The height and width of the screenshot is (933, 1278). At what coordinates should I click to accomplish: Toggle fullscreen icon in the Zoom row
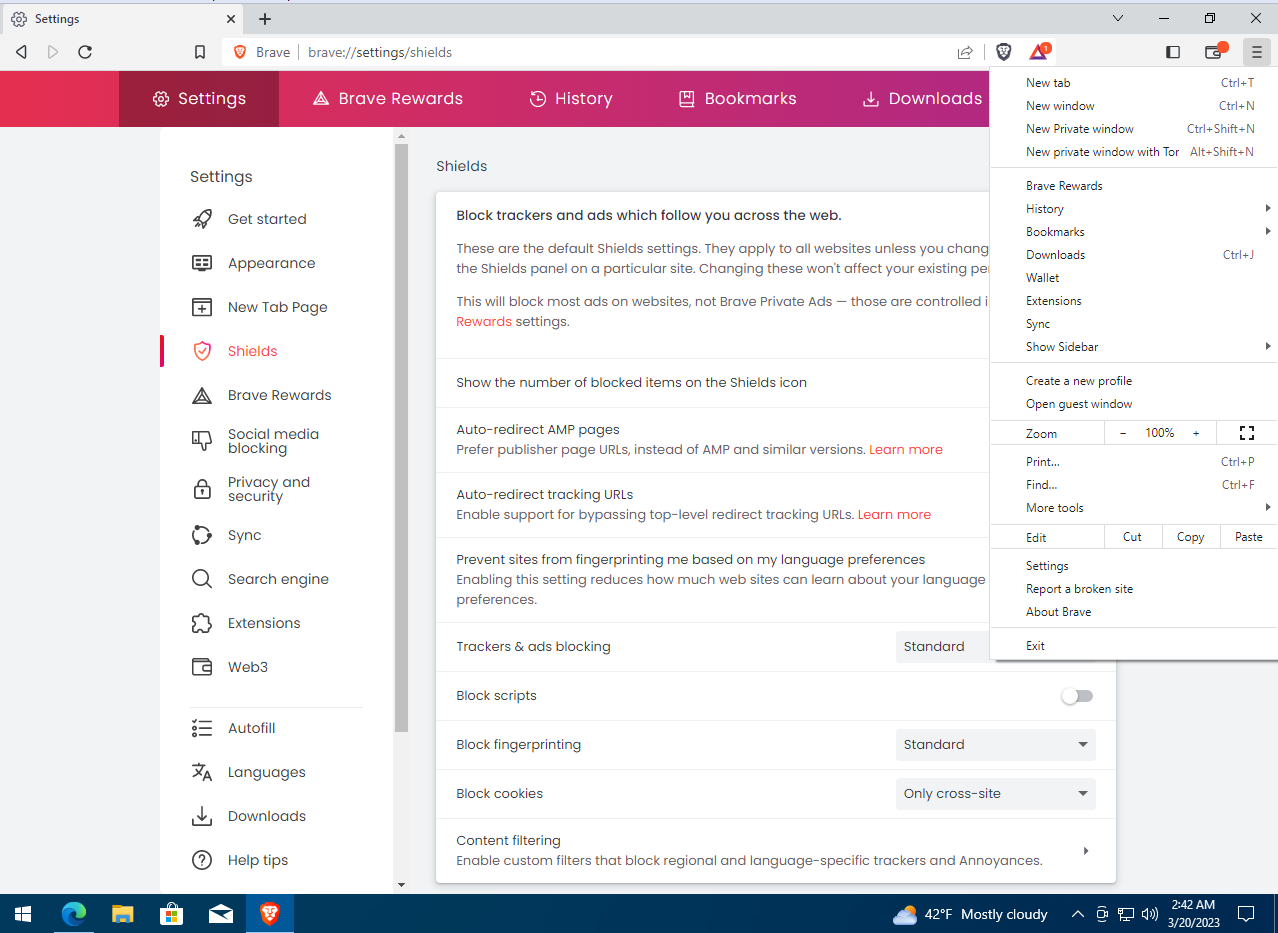[1247, 433]
